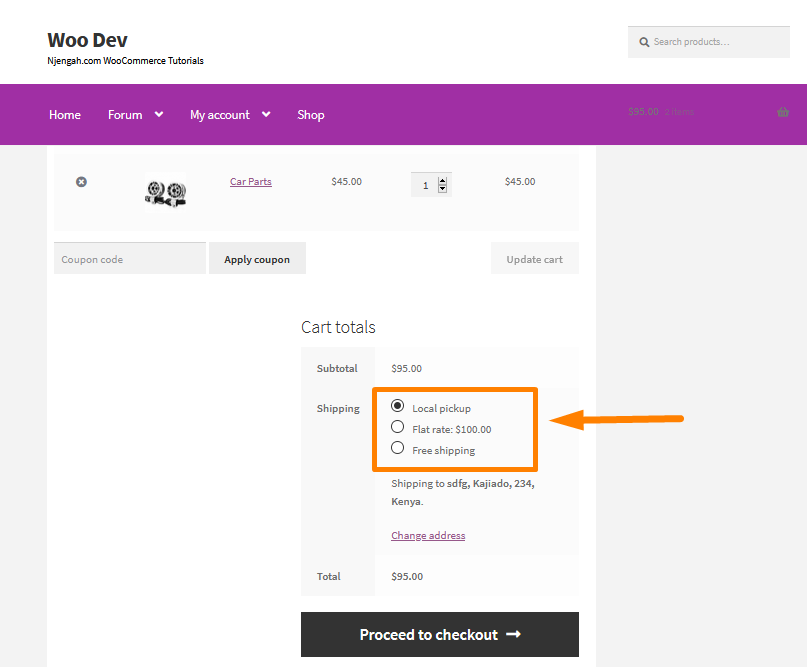This screenshot has width=807, height=667.
Task: Select the Free shipping radio button
Action: [x=397, y=448]
